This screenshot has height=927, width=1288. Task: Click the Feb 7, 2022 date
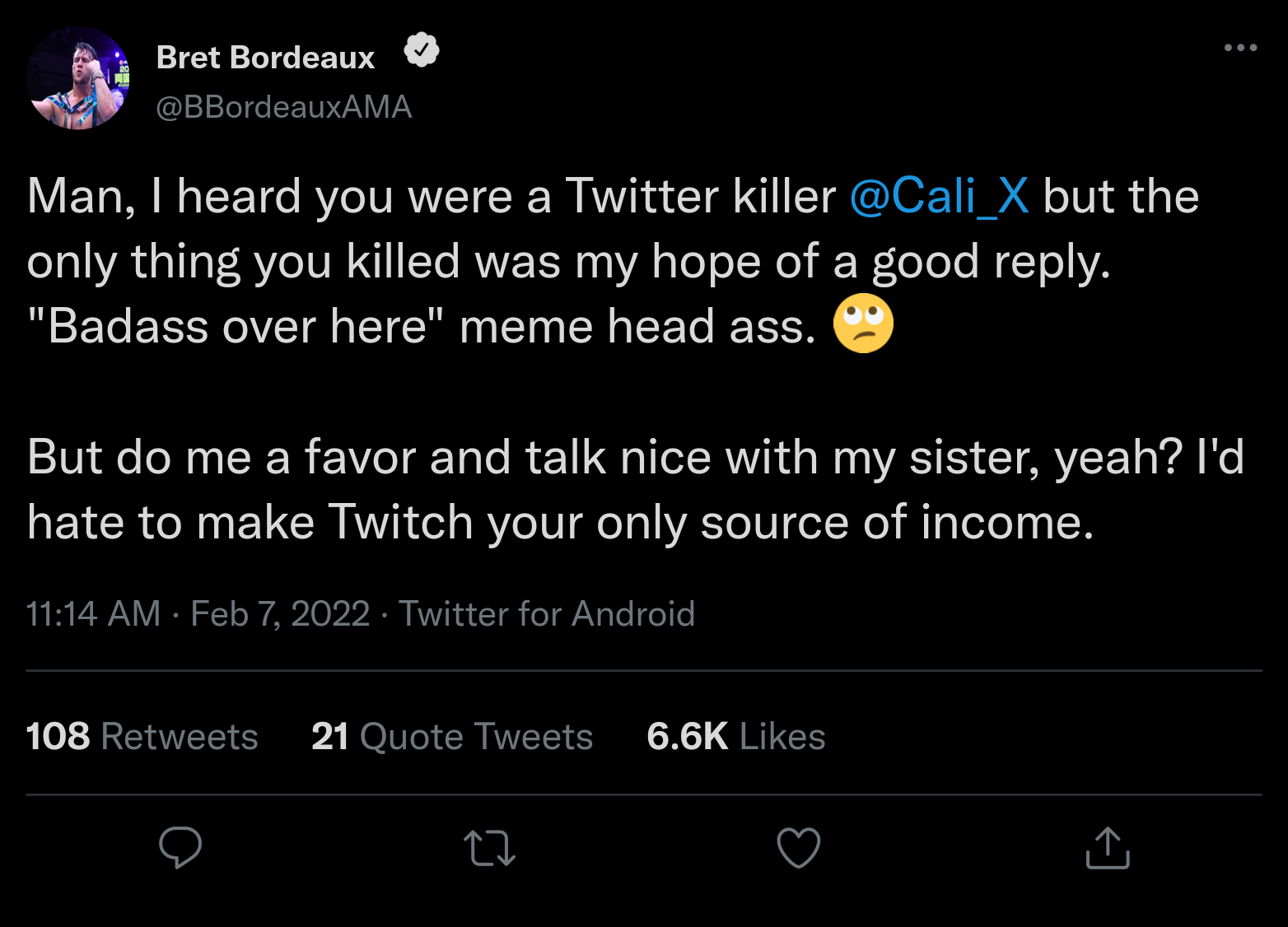(280, 614)
